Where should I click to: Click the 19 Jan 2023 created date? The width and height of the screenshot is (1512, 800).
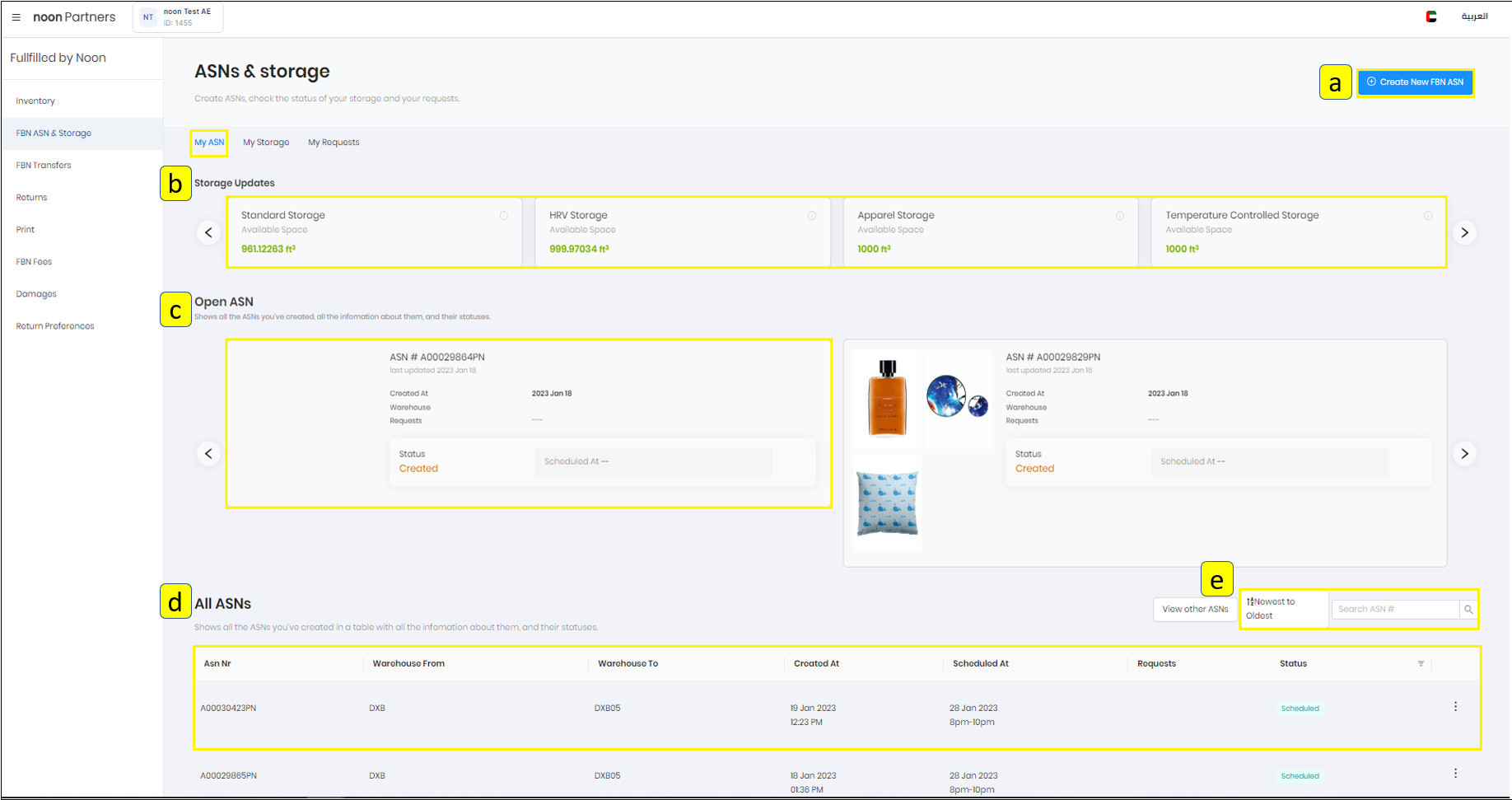pos(813,709)
